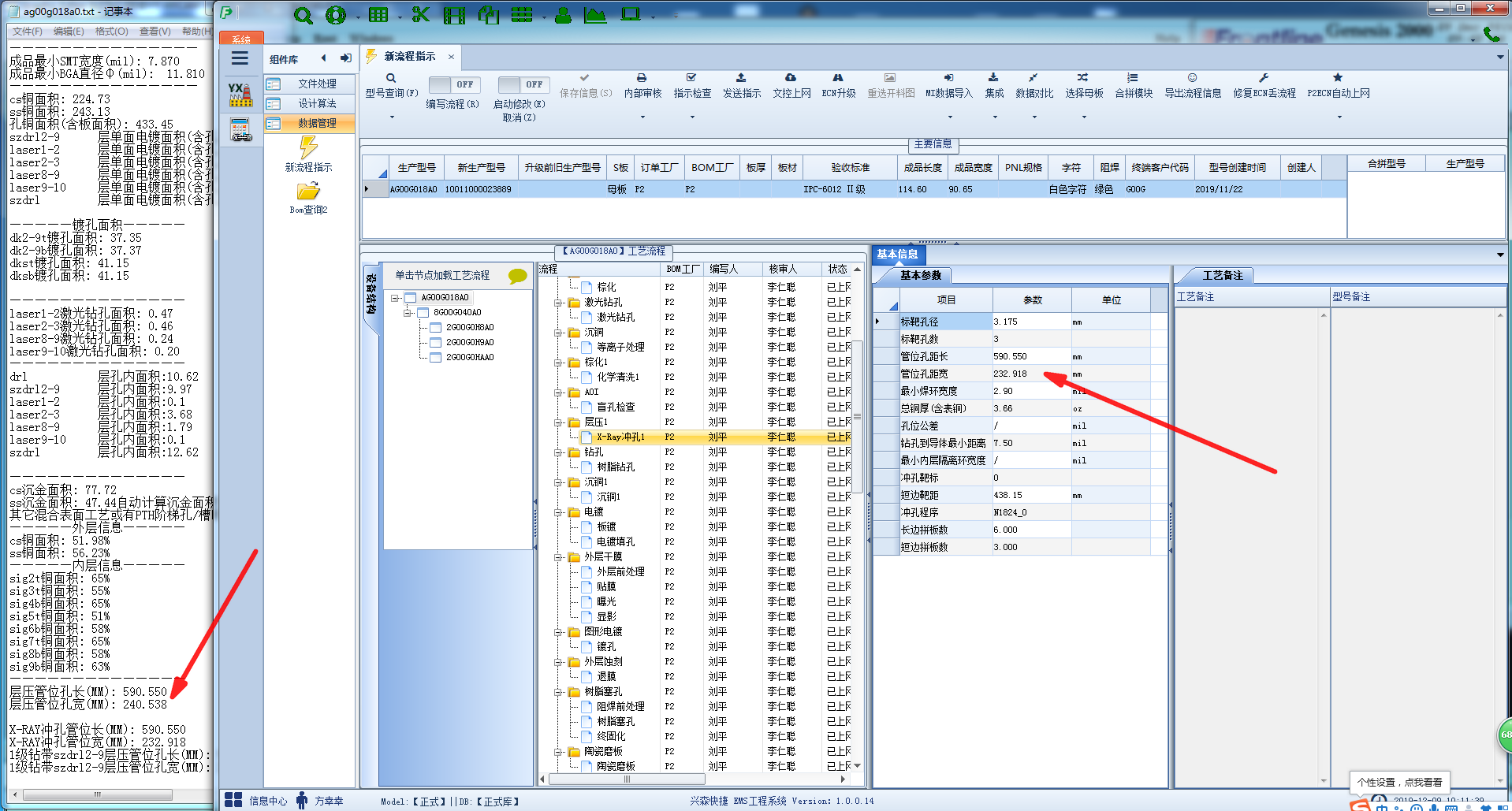This screenshot has height=811, width=1512.
Task: Close the 新流程指示 tab
Action: (451, 57)
